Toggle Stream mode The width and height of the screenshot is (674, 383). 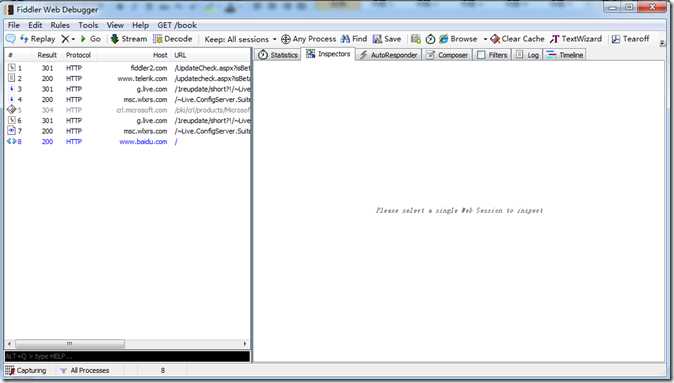(x=129, y=39)
